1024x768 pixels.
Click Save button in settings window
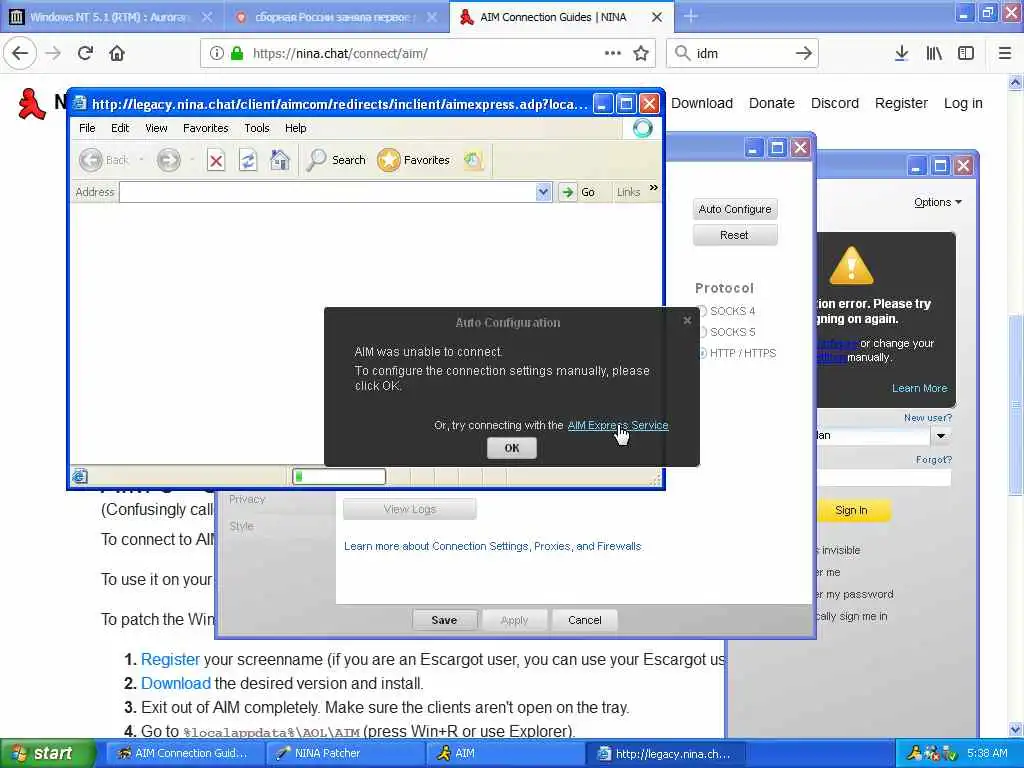(x=444, y=620)
